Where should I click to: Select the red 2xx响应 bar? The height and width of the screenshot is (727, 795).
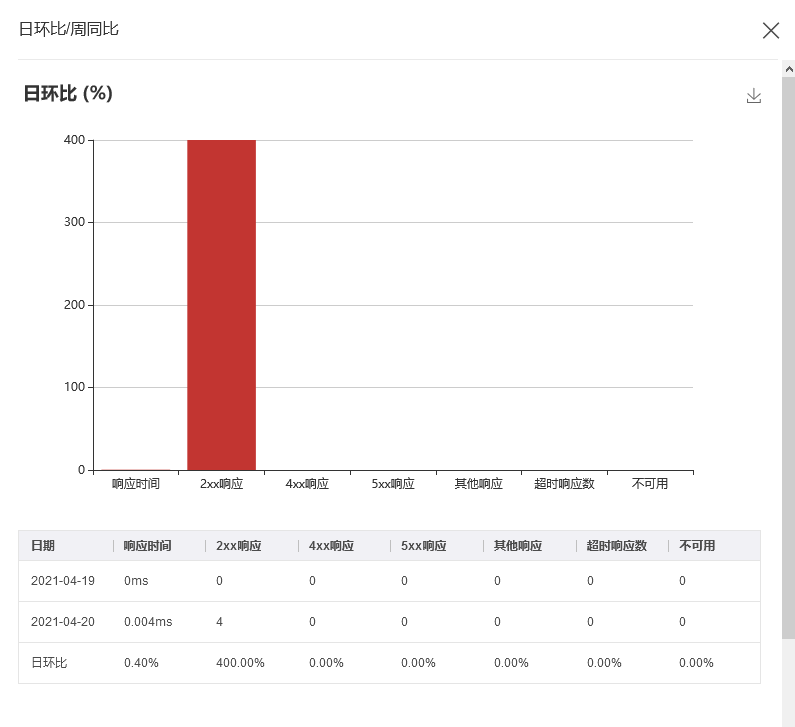(x=222, y=305)
